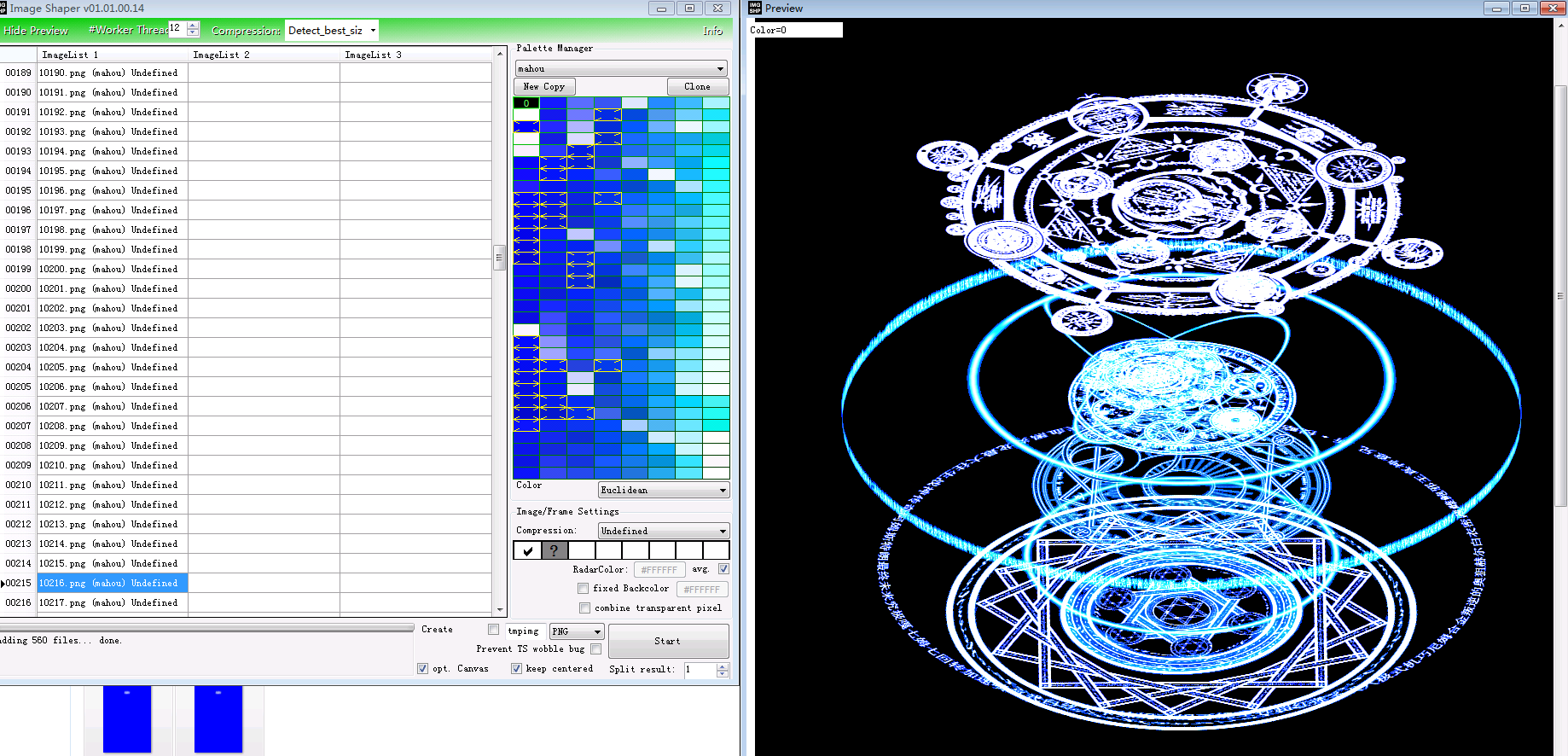The image size is (1568, 756).
Task: Select row 10205.png (mahou) Undefined
Action: point(113,368)
